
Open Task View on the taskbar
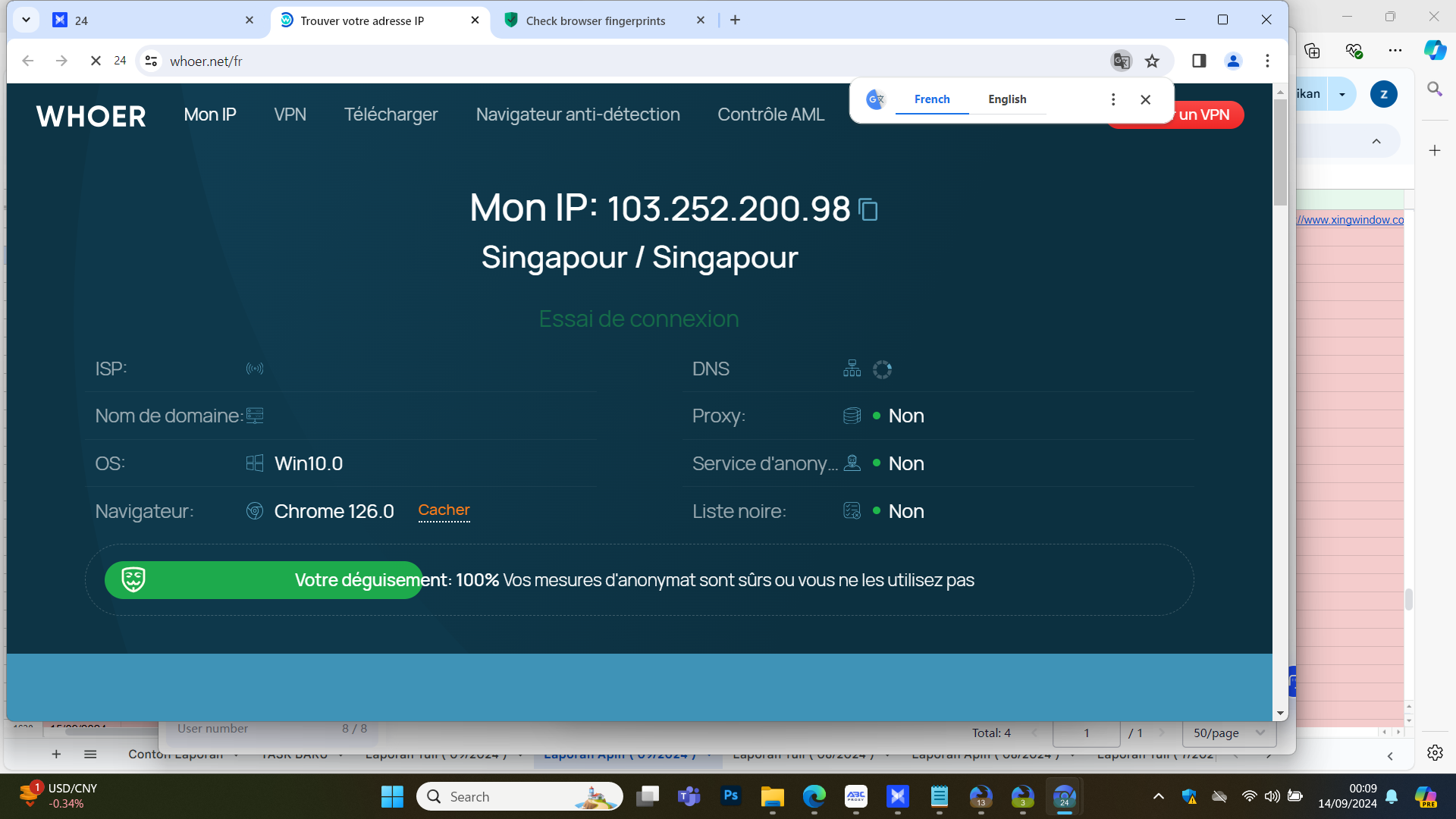point(648,796)
